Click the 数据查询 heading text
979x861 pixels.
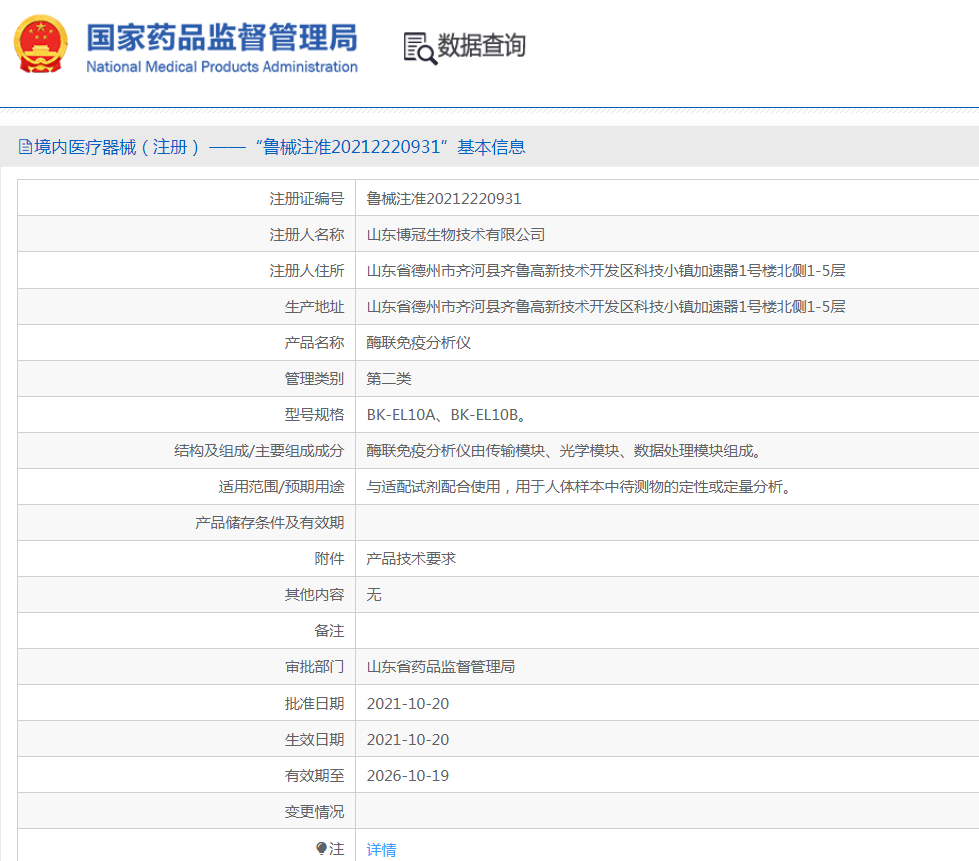coord(481,46)
